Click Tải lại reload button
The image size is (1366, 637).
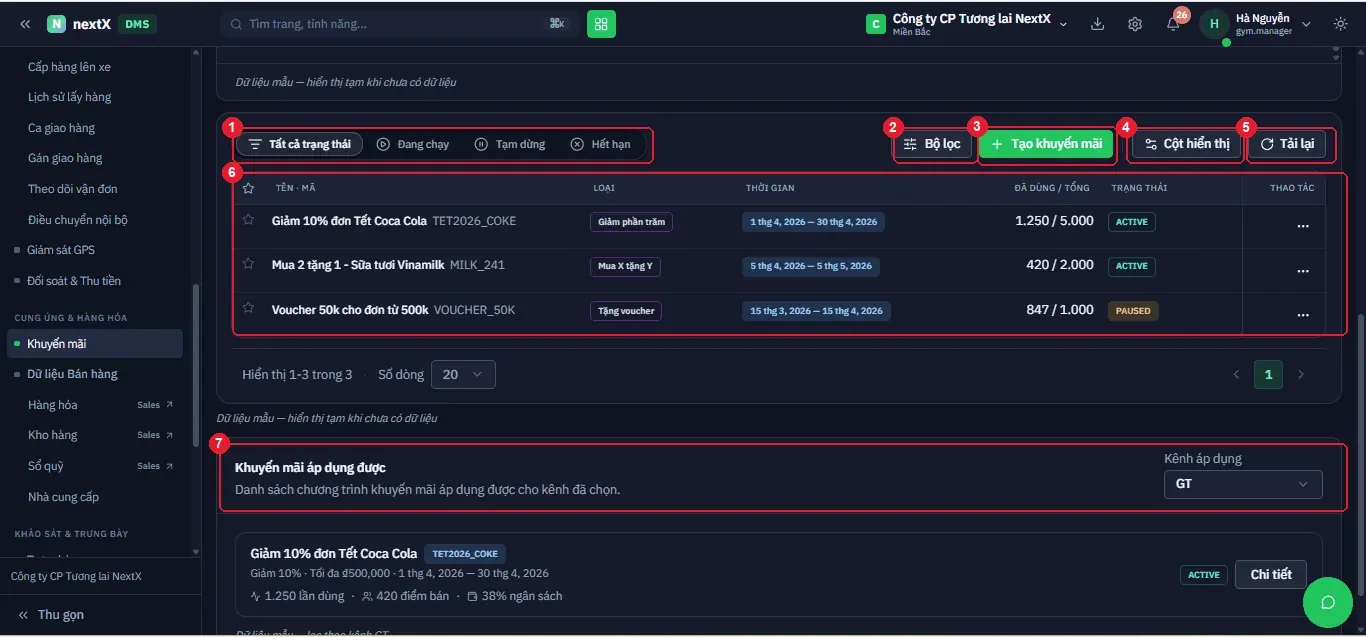click(1287, 144)
